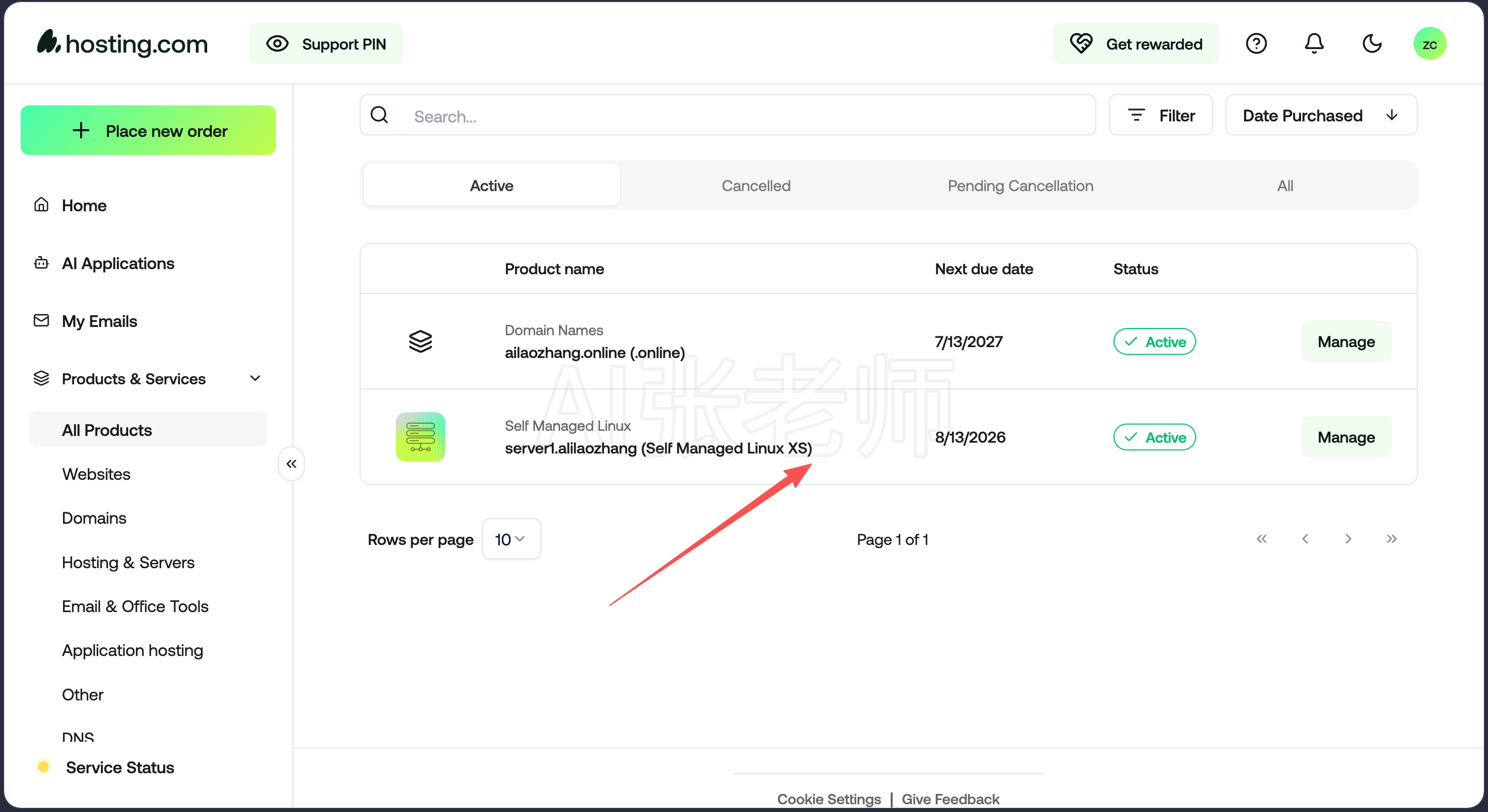Go to Home in the sidebar
This screenshot has height=812, width=1488.
coord(84,206)
